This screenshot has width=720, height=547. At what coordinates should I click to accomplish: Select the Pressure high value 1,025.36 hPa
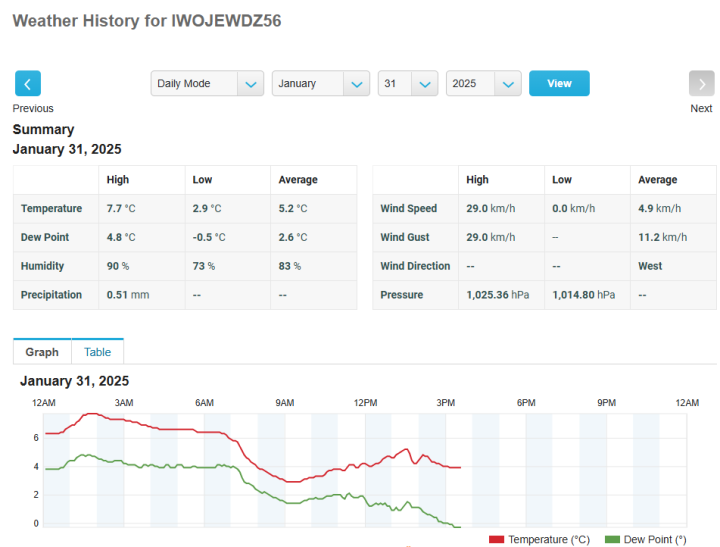coord(498,295)
